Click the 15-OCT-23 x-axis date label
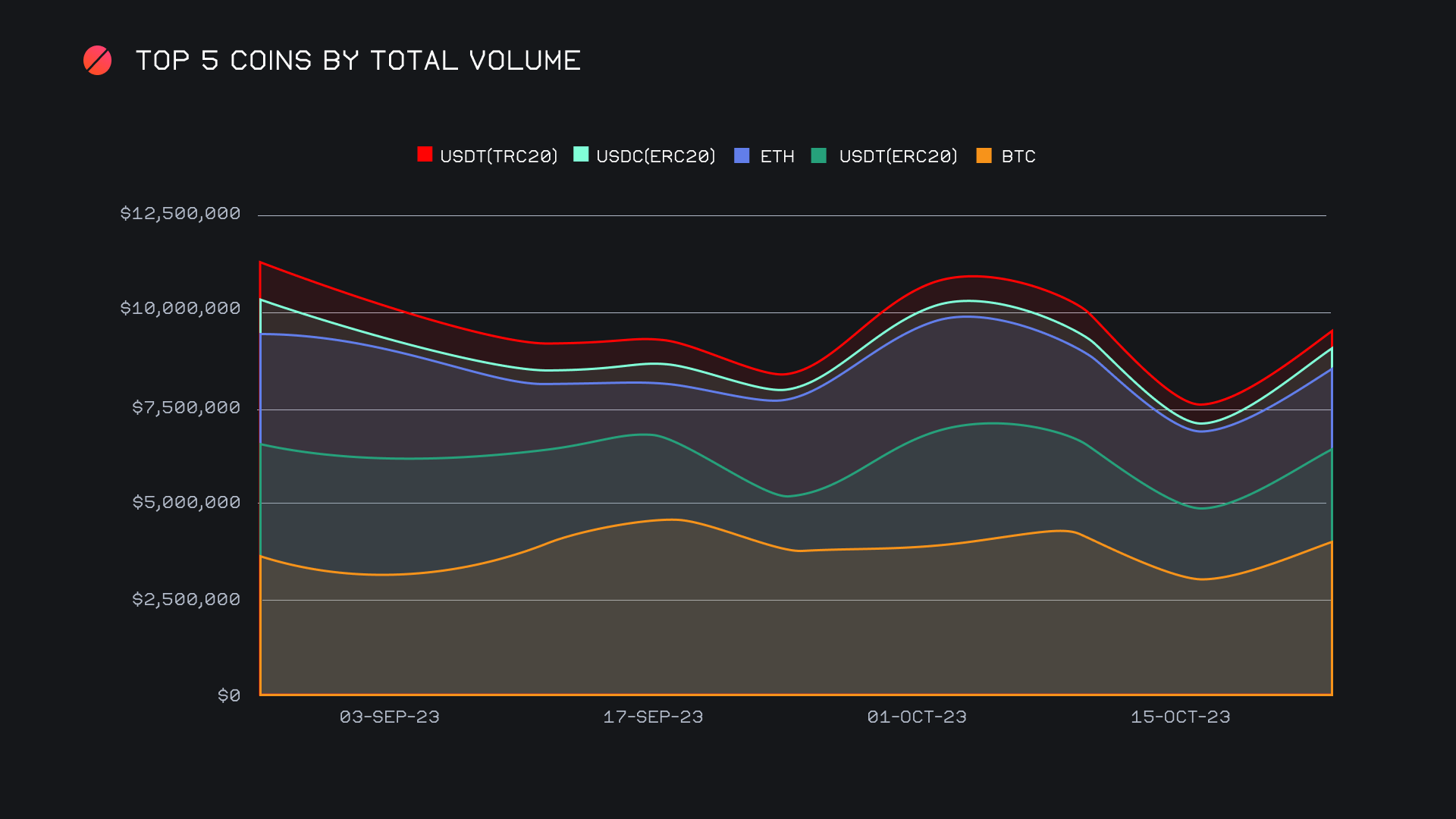The image size is (1456, 819). point(1180,717)
